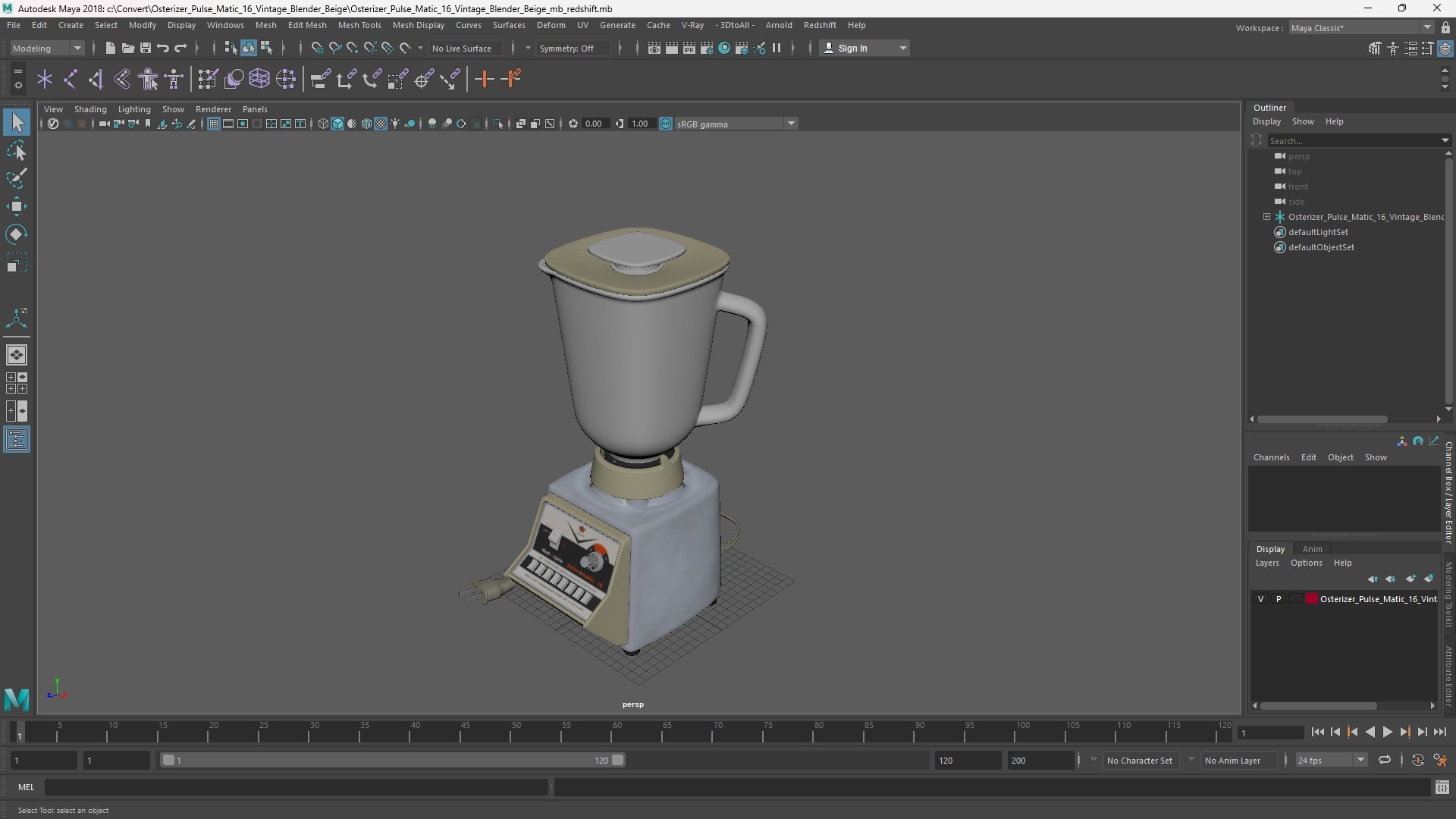Open the Sign In dropdown
This screenshot has width=1456, height=819.
point(865,48)
